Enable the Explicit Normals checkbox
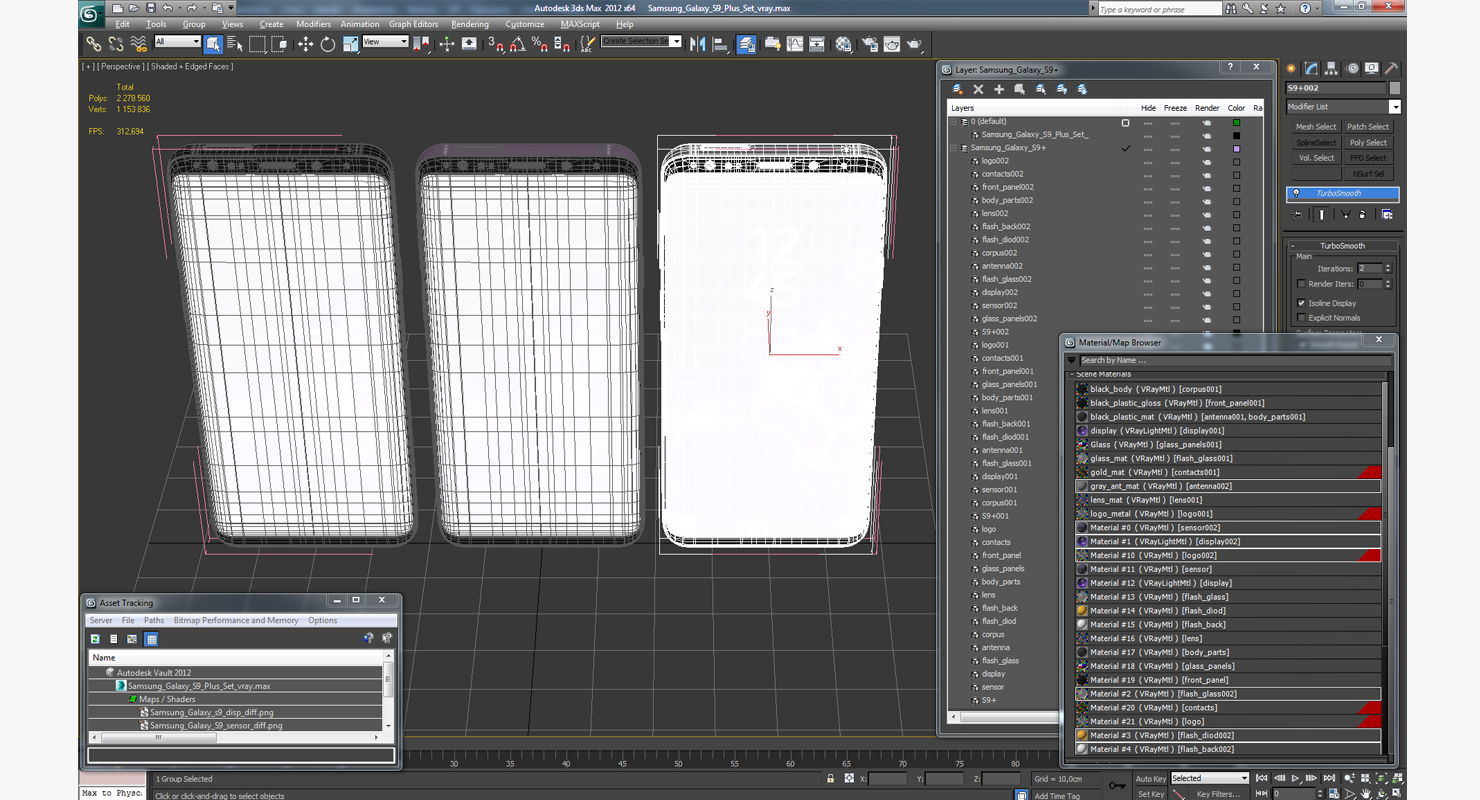Screen dimensions: 1480x800 (1301, 318)
